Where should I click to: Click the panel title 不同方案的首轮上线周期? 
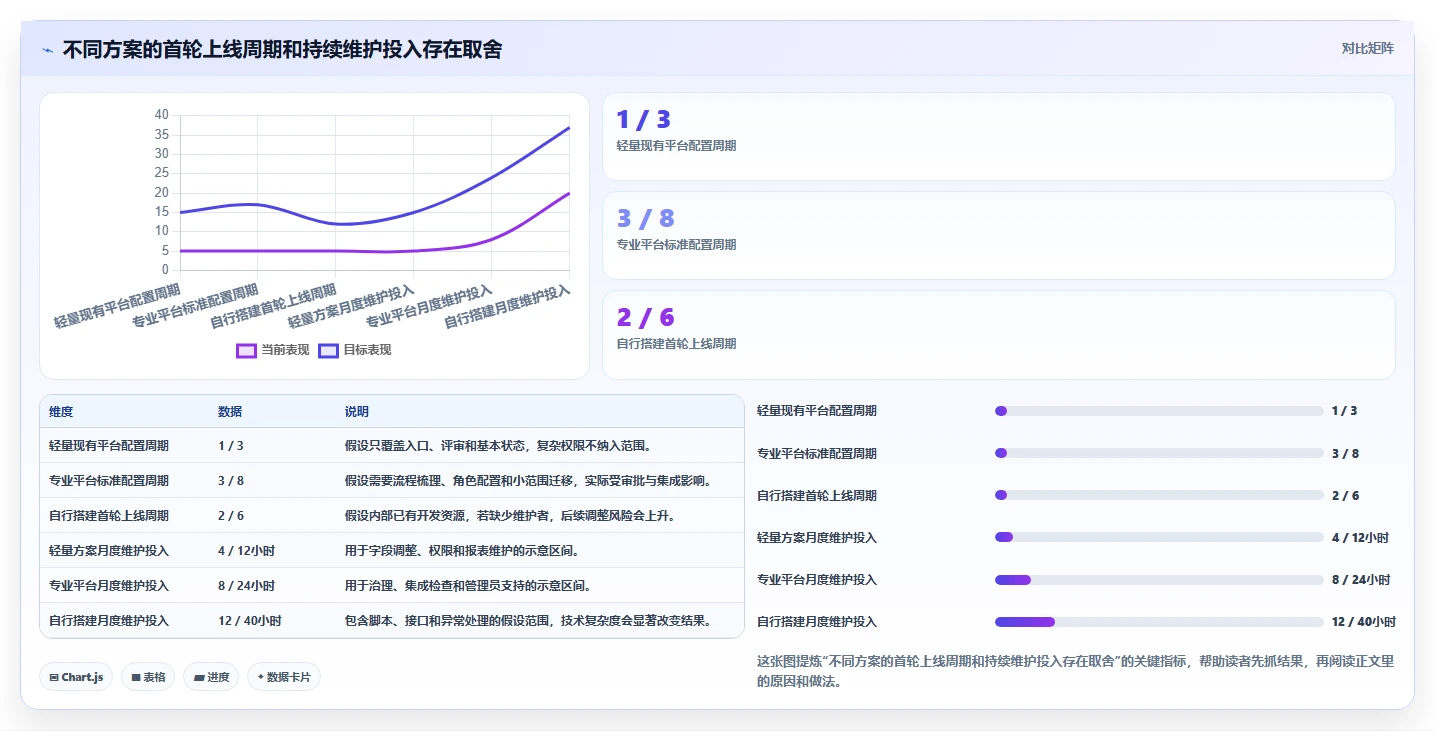(282, 49)
